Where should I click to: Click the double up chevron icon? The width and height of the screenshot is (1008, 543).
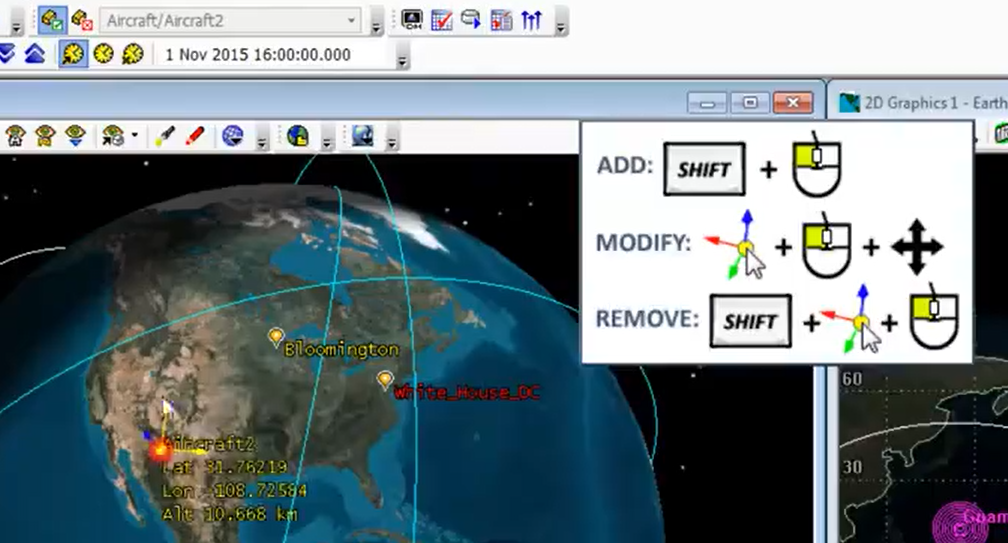point(35,53)
